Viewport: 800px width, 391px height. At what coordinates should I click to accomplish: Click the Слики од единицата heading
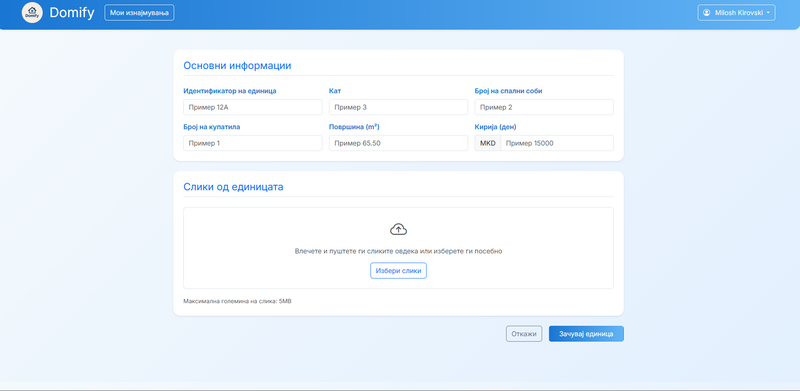coord(233,187)
